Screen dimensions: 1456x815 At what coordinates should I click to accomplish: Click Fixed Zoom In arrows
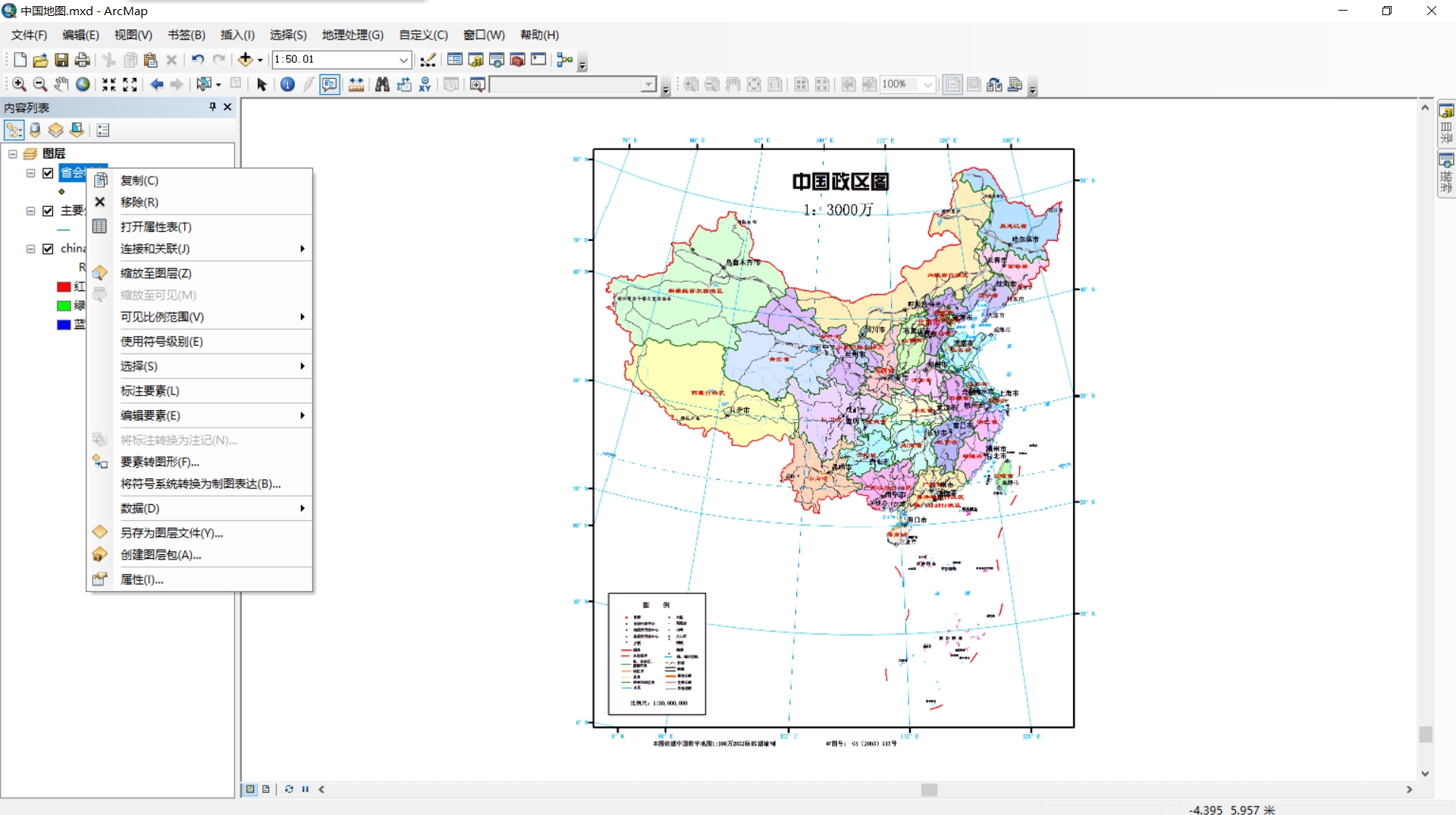point(109,85)
